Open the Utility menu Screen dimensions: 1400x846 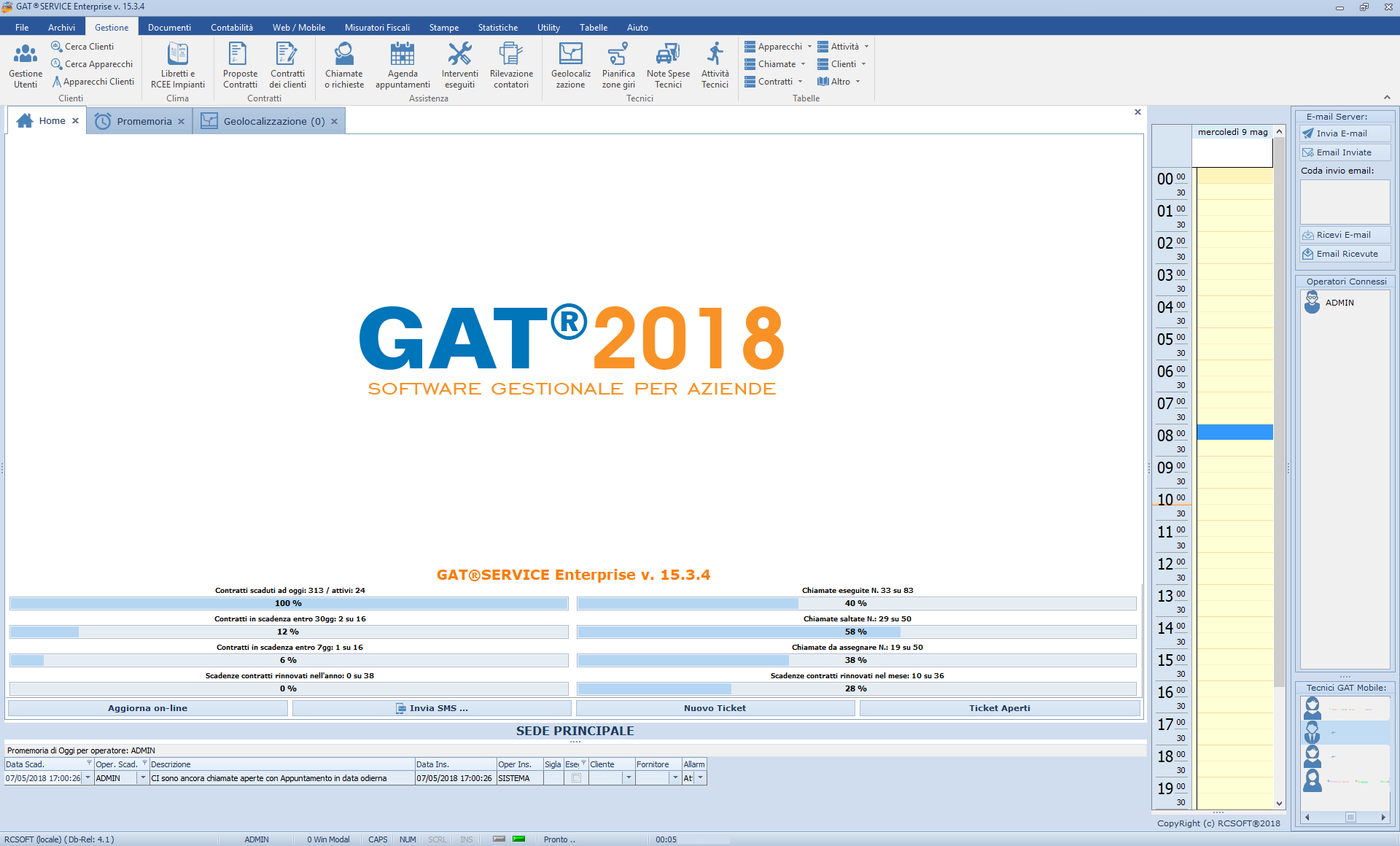(x=548, y=27)
